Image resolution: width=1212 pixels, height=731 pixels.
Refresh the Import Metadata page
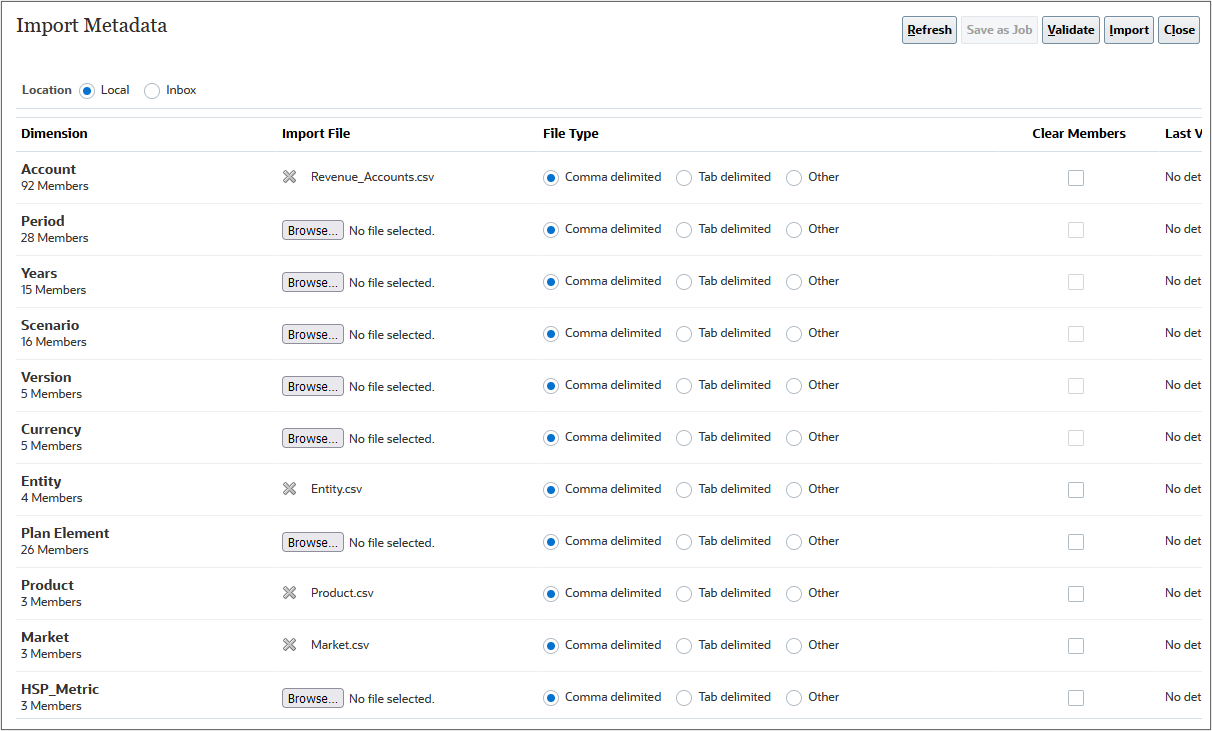click(x=928, y=29)
